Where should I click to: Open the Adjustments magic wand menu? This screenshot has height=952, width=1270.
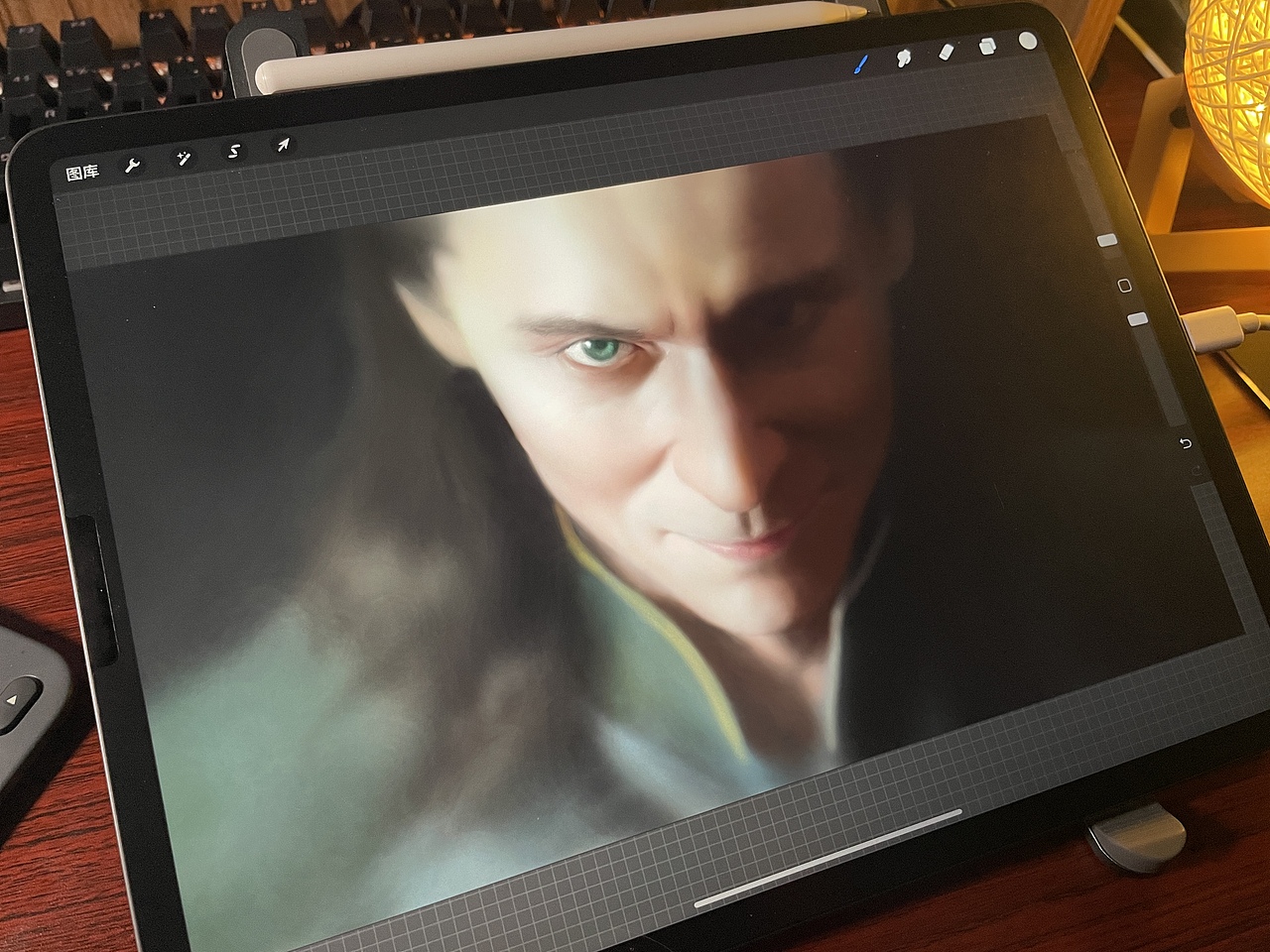coord(184,159)
